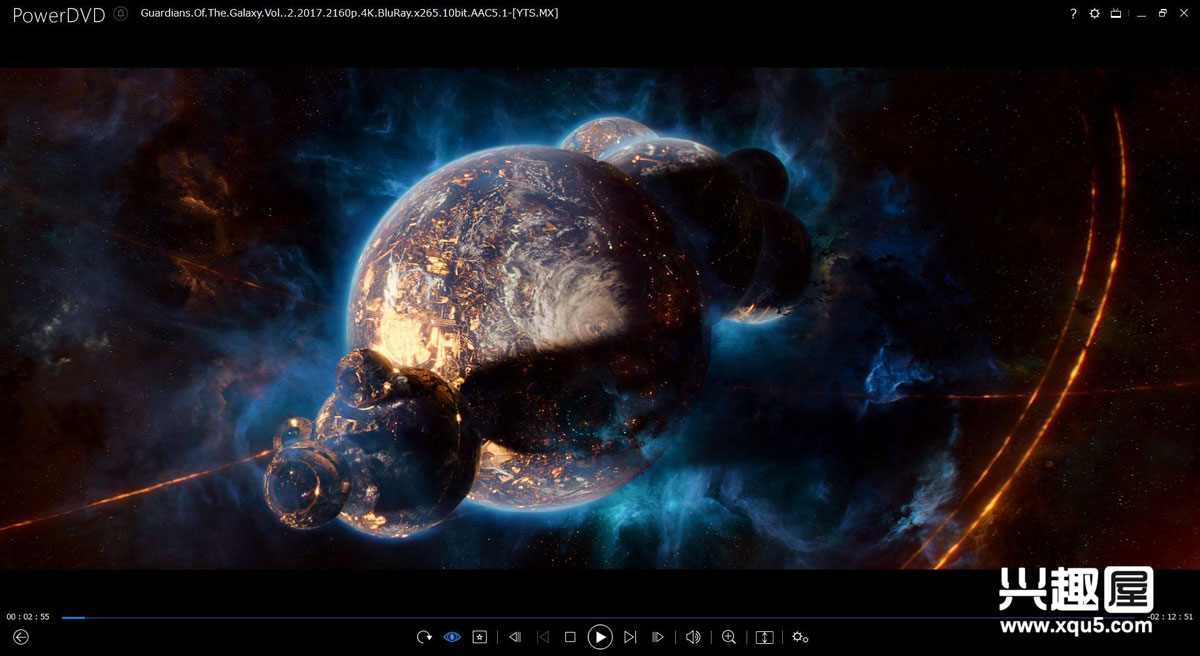Click the repeat/rotate arrow icon

pos(424,637)
